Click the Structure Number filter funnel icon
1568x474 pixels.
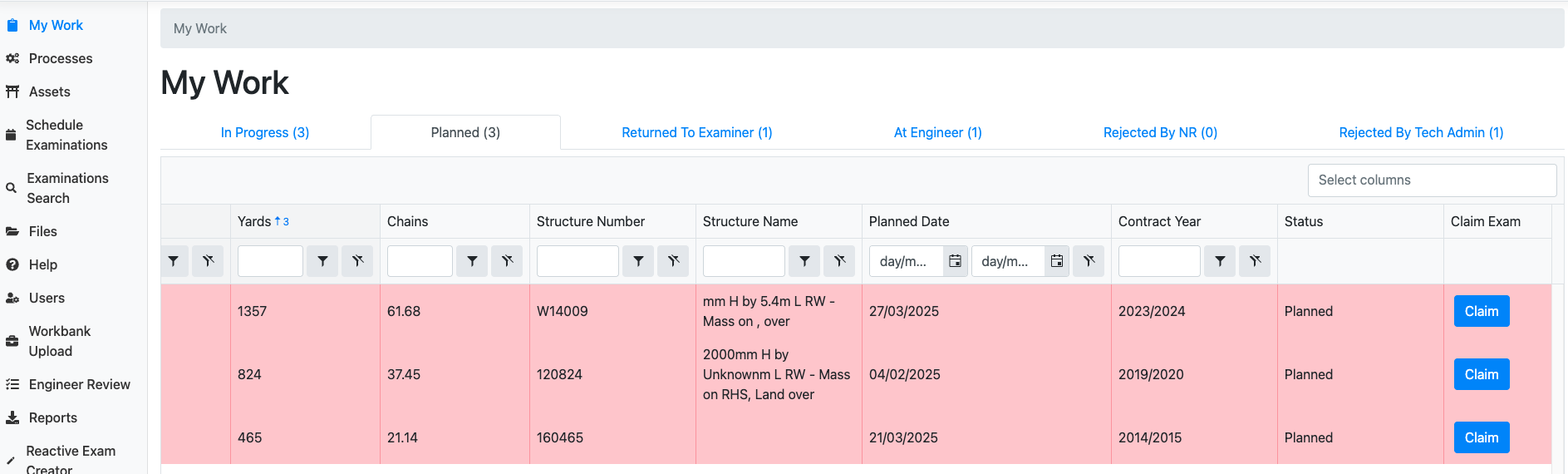(x=638, y=261)
